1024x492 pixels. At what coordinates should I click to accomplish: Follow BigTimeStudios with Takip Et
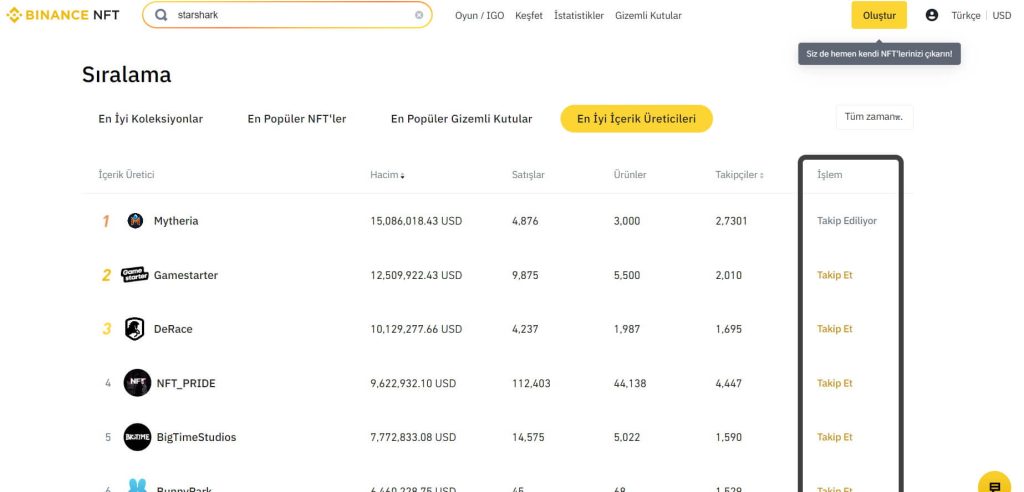point(835,437)
